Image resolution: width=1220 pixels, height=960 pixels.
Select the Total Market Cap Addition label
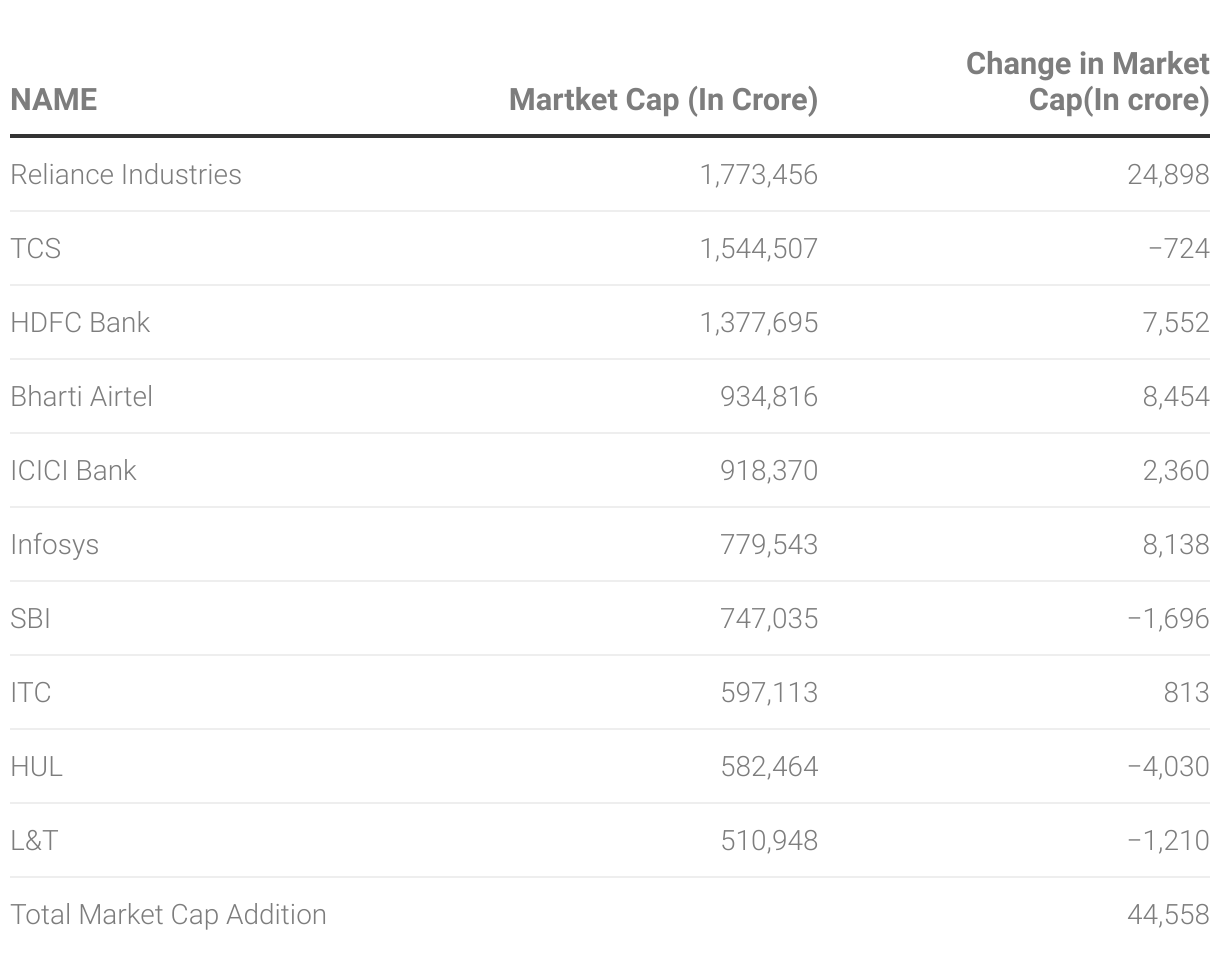[x=168, y=915]
